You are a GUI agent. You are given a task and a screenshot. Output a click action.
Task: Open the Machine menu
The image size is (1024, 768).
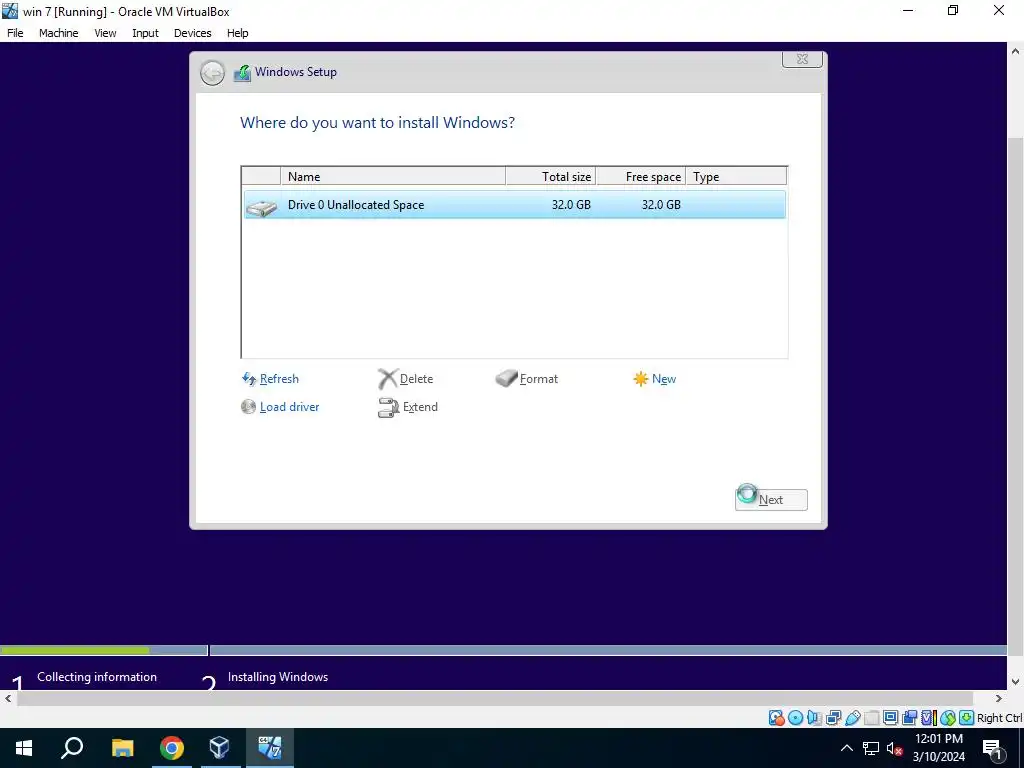click(x=59, y=33)
